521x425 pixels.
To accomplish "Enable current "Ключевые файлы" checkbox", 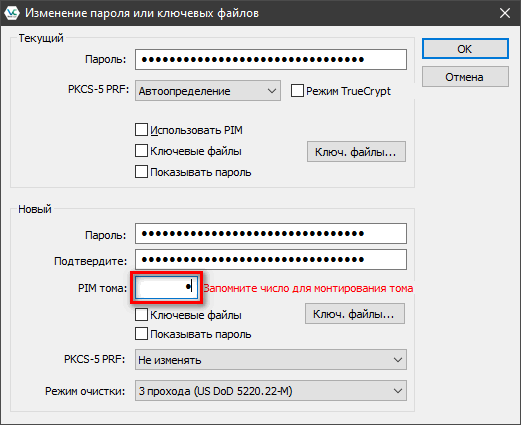I will coord(141,151).
